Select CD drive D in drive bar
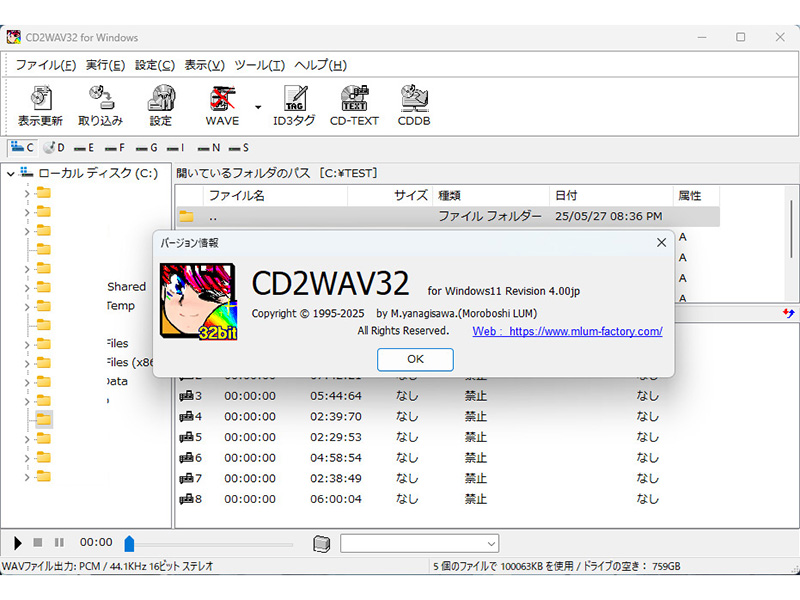The width and height of the screenshot is (800, 600). 54,148
